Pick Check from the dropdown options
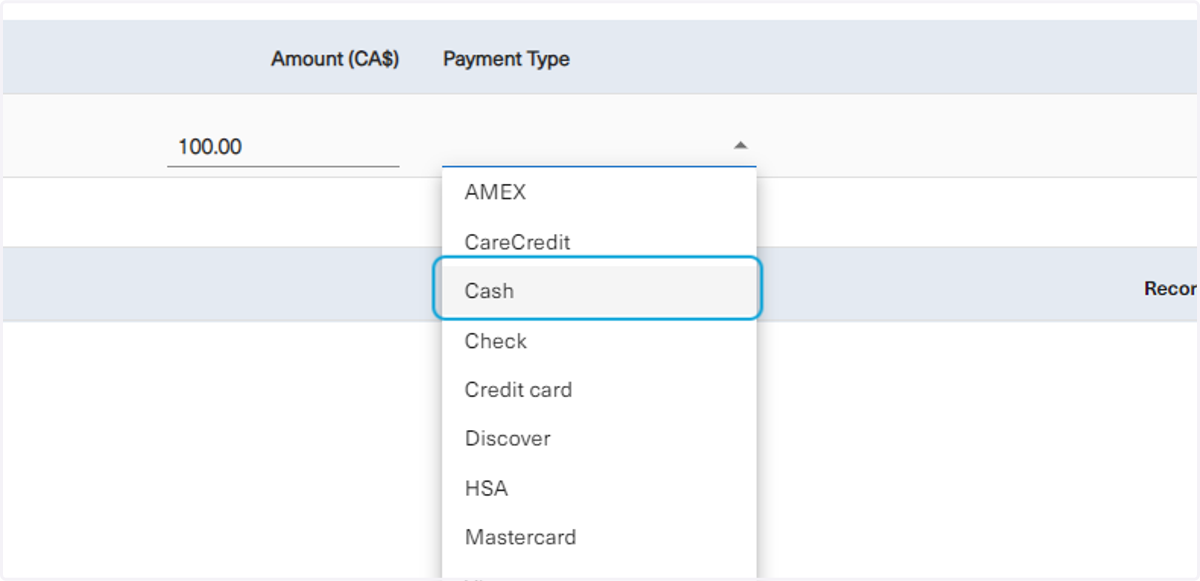 (599, 341)
